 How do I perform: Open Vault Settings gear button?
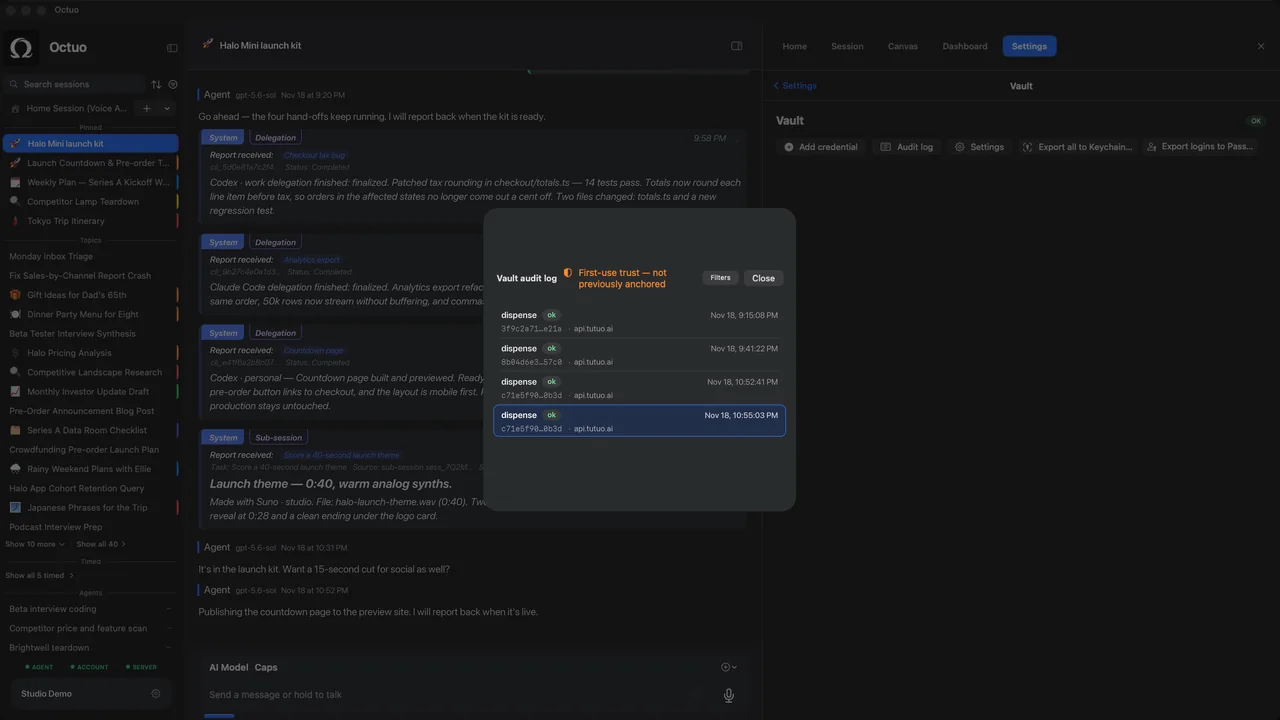(x=979, y=147)
